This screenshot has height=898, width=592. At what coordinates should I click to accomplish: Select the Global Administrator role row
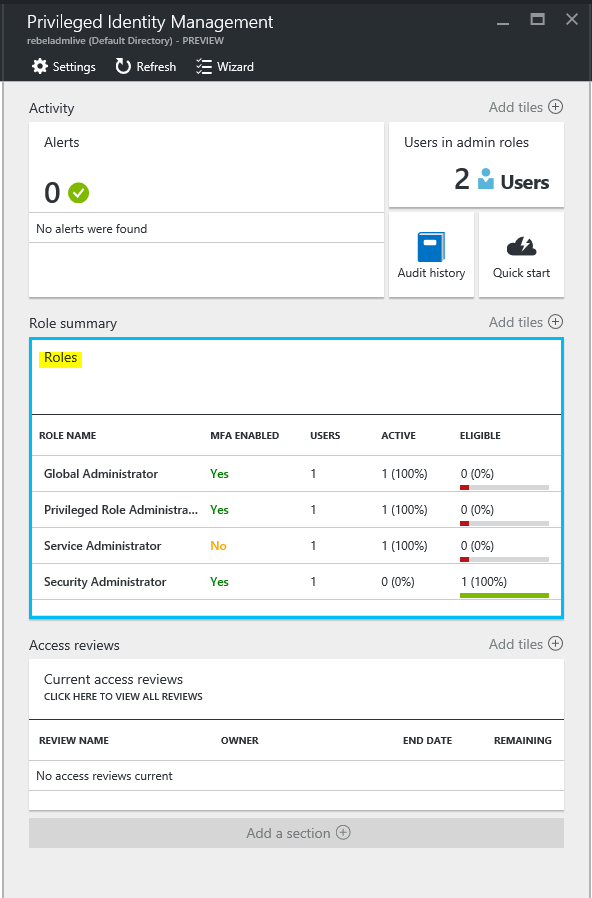[296, 474]
